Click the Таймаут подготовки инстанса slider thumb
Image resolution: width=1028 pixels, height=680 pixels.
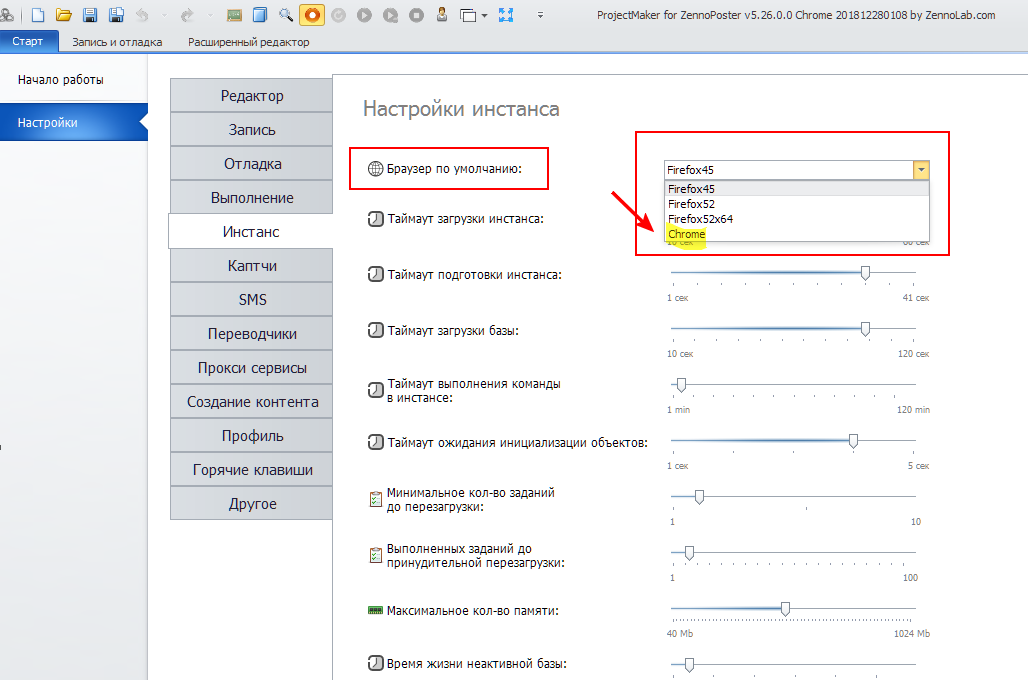(865, 273)
